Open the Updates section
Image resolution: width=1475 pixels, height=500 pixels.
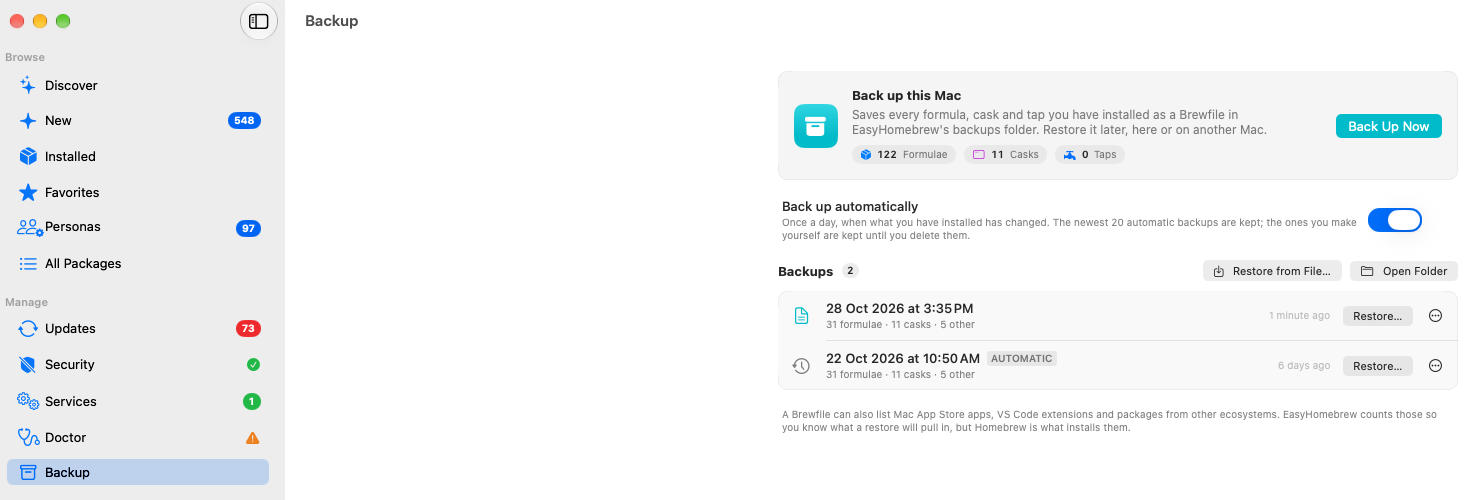pyautogui.click(x=138, y=328)
